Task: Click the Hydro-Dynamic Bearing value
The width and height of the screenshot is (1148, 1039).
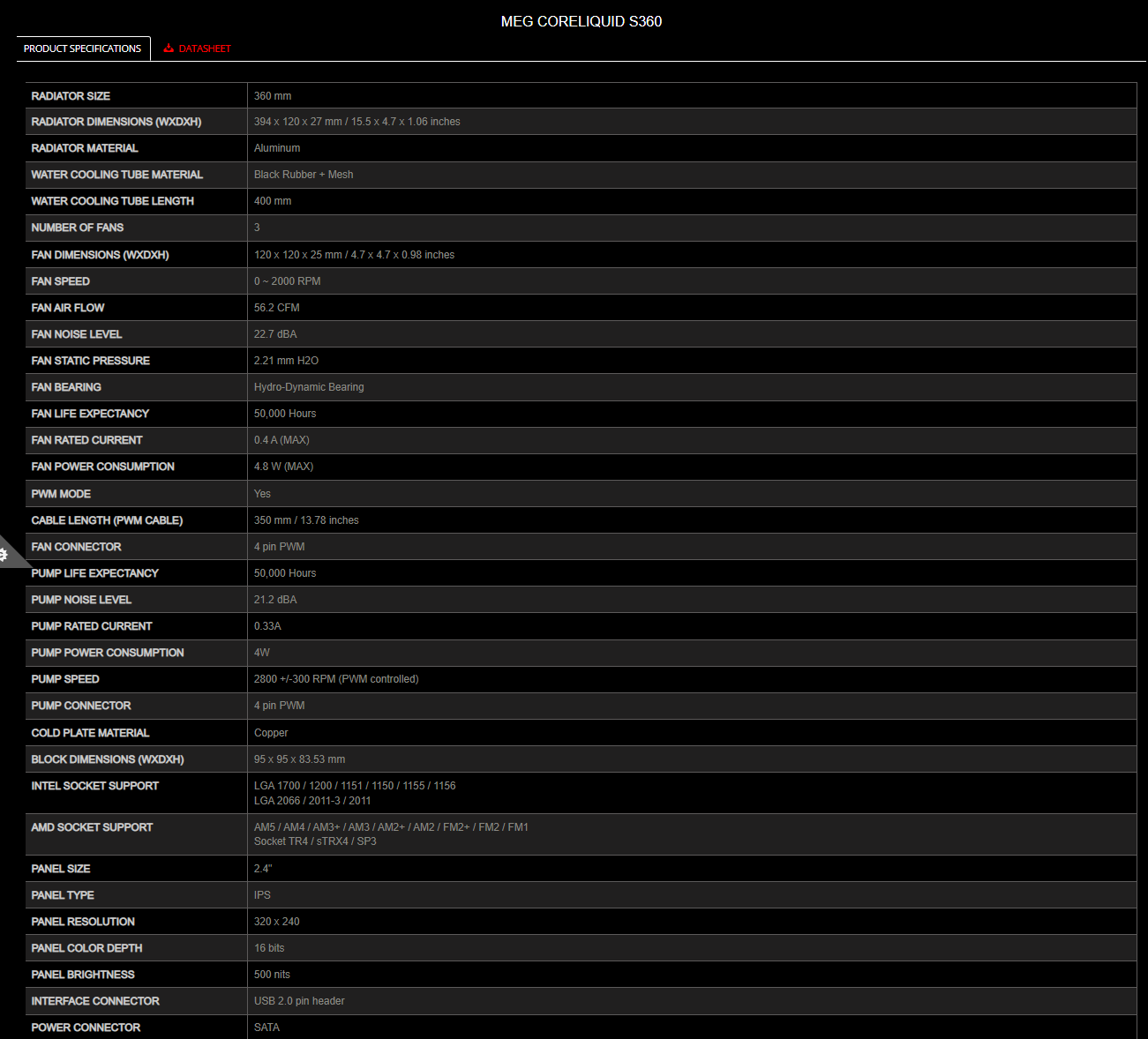Action: [309, 387]
